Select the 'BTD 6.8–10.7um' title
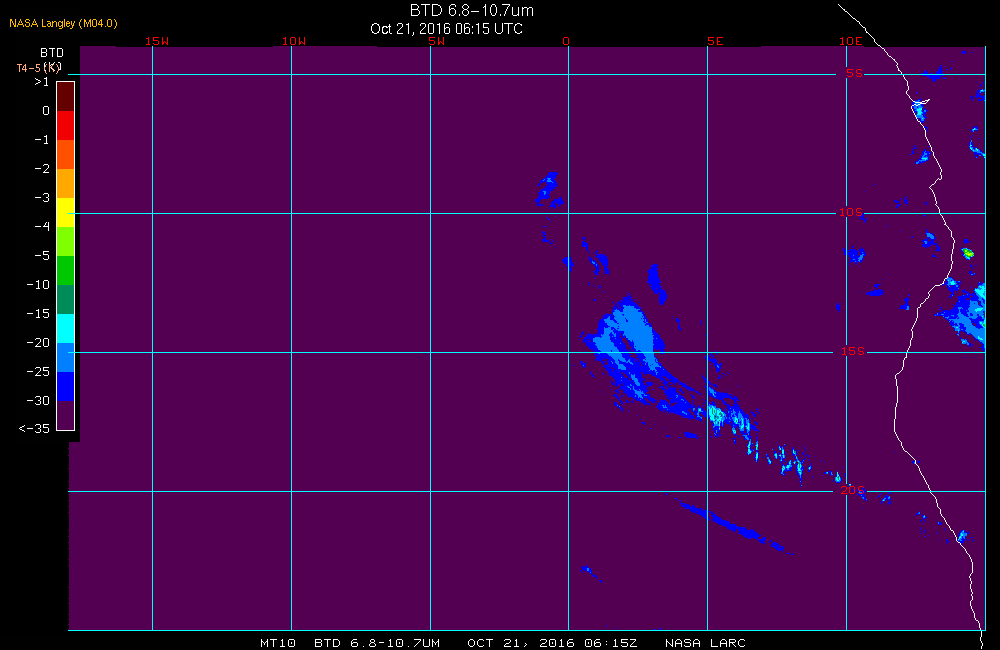1000x650 pixels. pyautogui.click(x=472, y=10)
